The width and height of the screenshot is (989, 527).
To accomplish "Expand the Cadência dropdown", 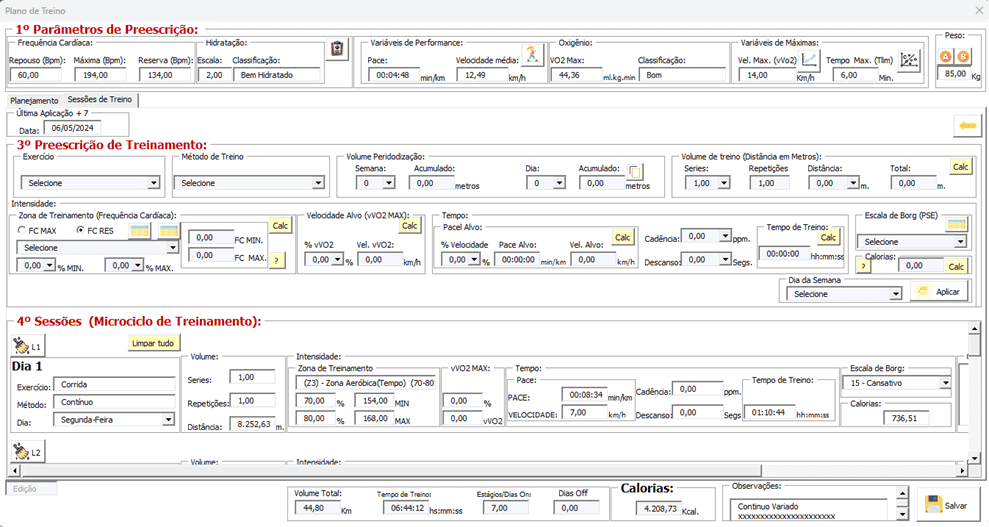I will click(x=725, y=236).
